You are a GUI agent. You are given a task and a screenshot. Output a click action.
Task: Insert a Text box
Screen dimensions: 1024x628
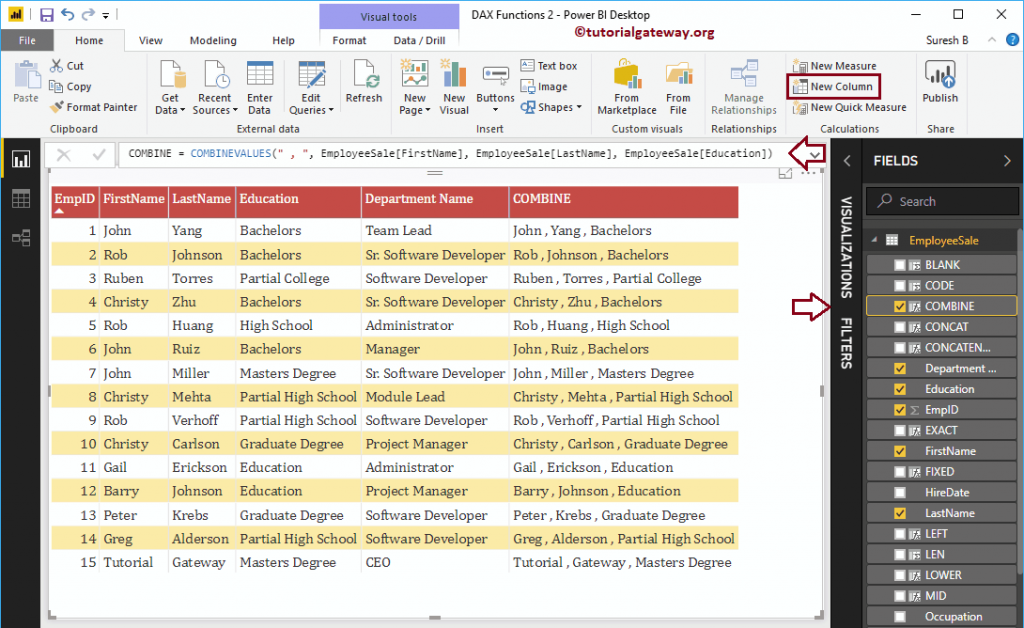tap(549, 65)
